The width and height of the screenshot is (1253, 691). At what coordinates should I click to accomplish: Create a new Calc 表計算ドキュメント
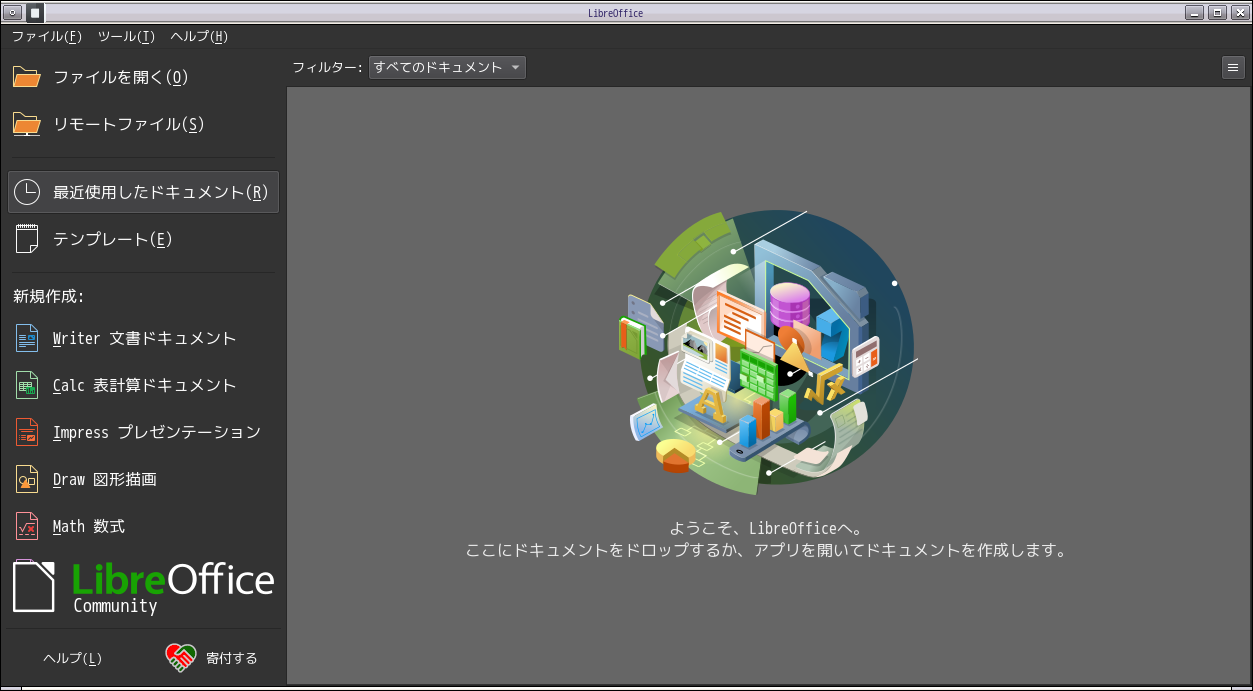click(143, 385)
